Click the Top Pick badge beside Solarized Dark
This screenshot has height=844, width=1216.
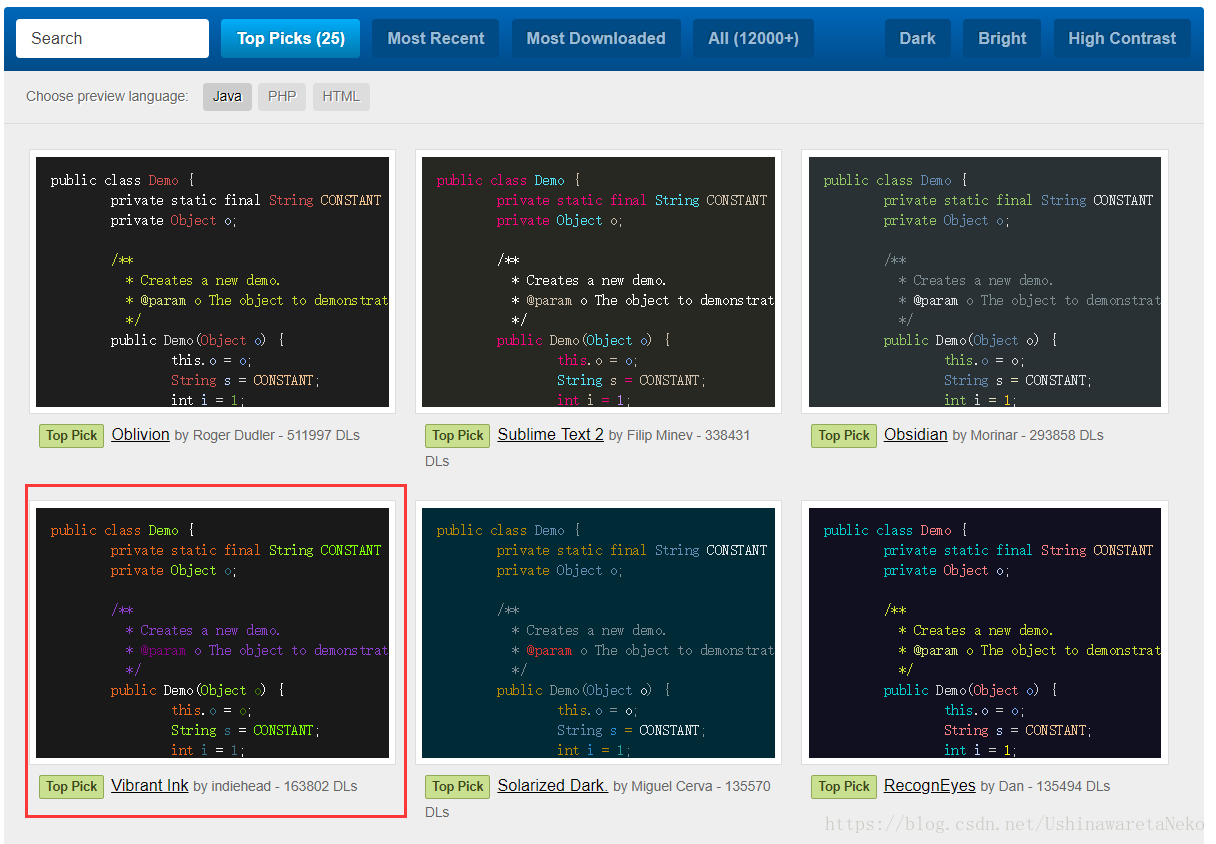pyautogui.click(x=457, y=787)
